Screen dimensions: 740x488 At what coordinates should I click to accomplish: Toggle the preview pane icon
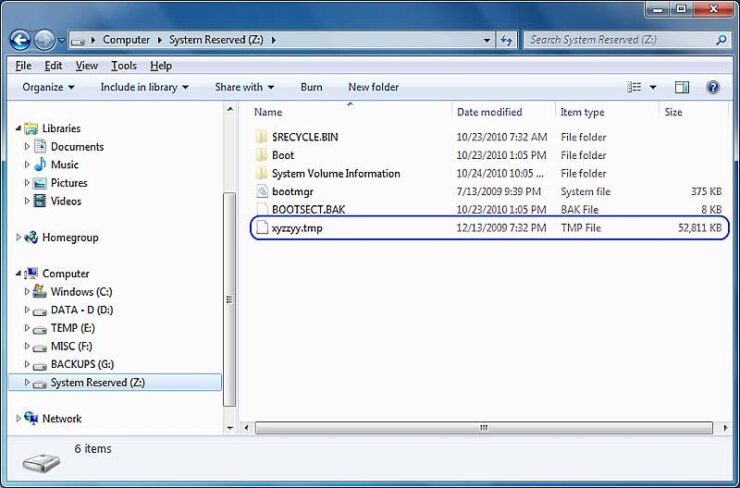click(x=682, y=87)
